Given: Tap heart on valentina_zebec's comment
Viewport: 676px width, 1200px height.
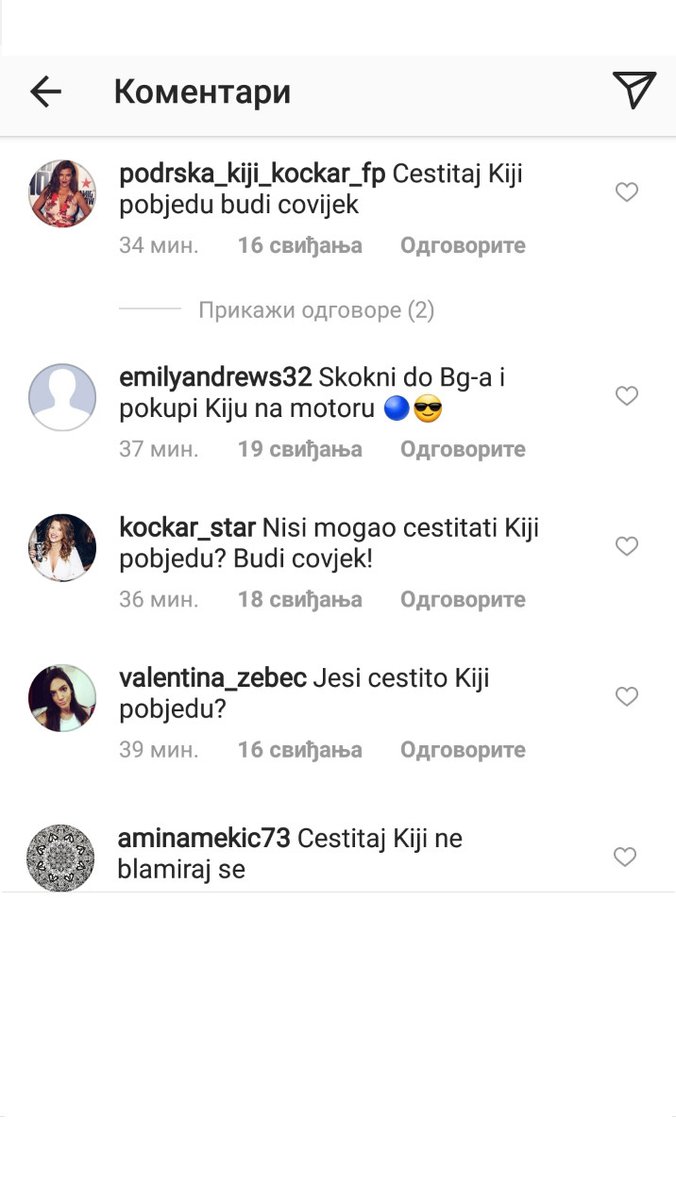Looking at the screenshot, I should (x=627, y=696).
